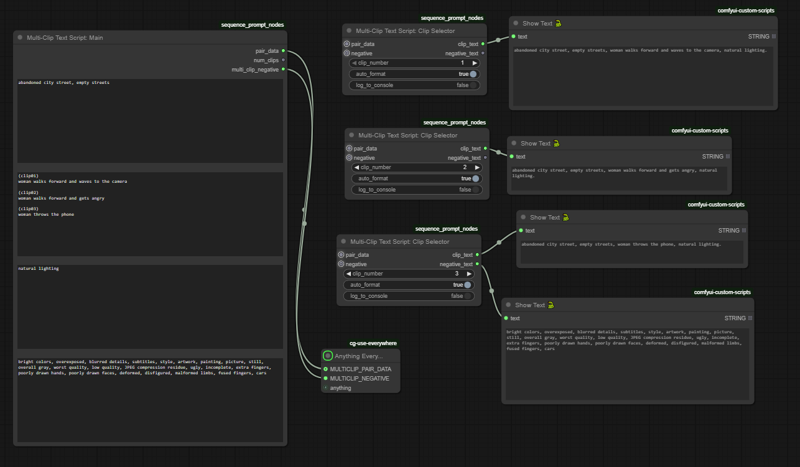The height and width of the screenshot is (467, 800).
Task: Click snake icon on top Show Text node
Action: (x=559, y=24)
